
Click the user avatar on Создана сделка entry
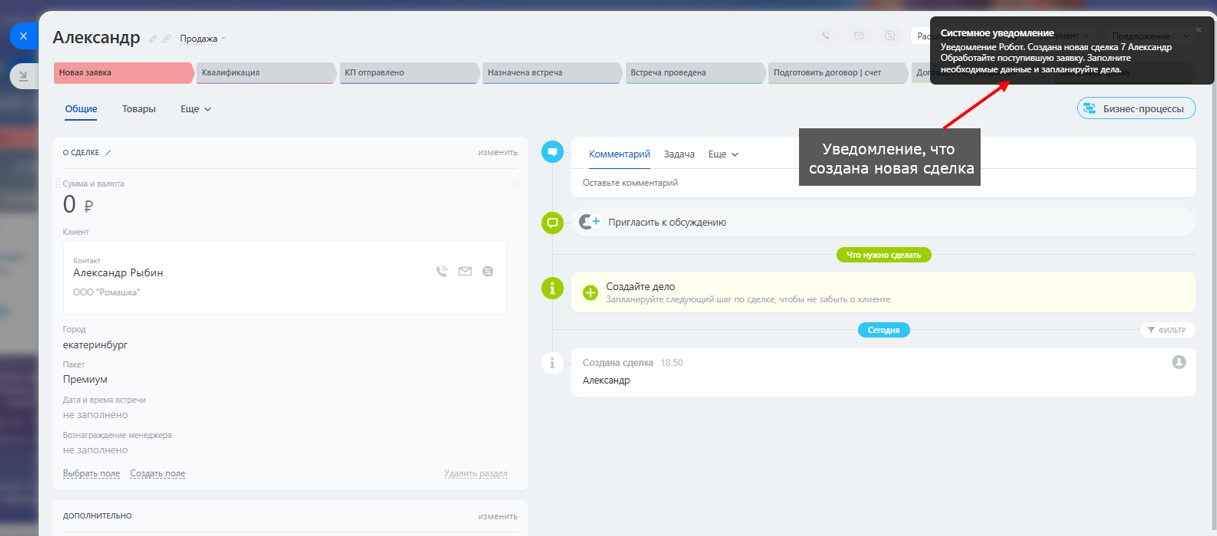coord(1179,362)
